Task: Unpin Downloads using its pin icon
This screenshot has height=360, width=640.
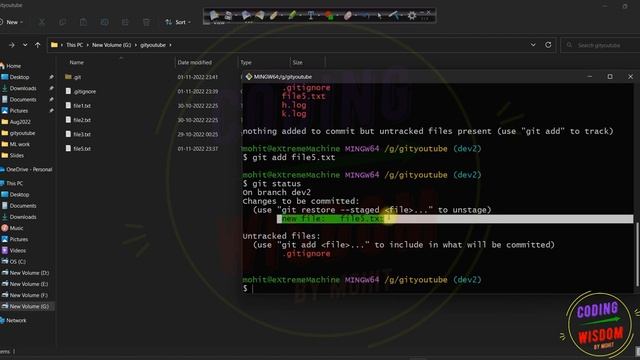Action: (x=51, y=88)
